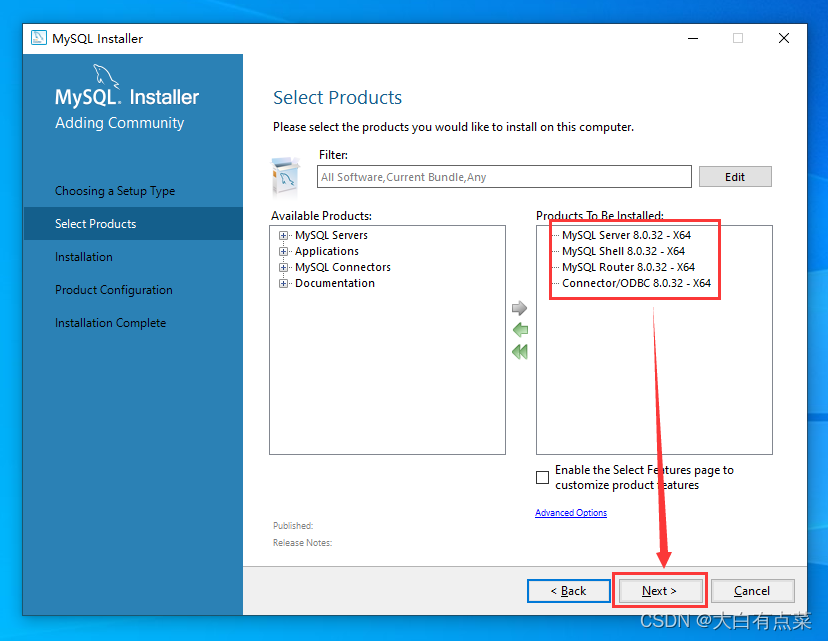Click the green left arrow to remove product
The image size is (828, 641).
(520, 330)
